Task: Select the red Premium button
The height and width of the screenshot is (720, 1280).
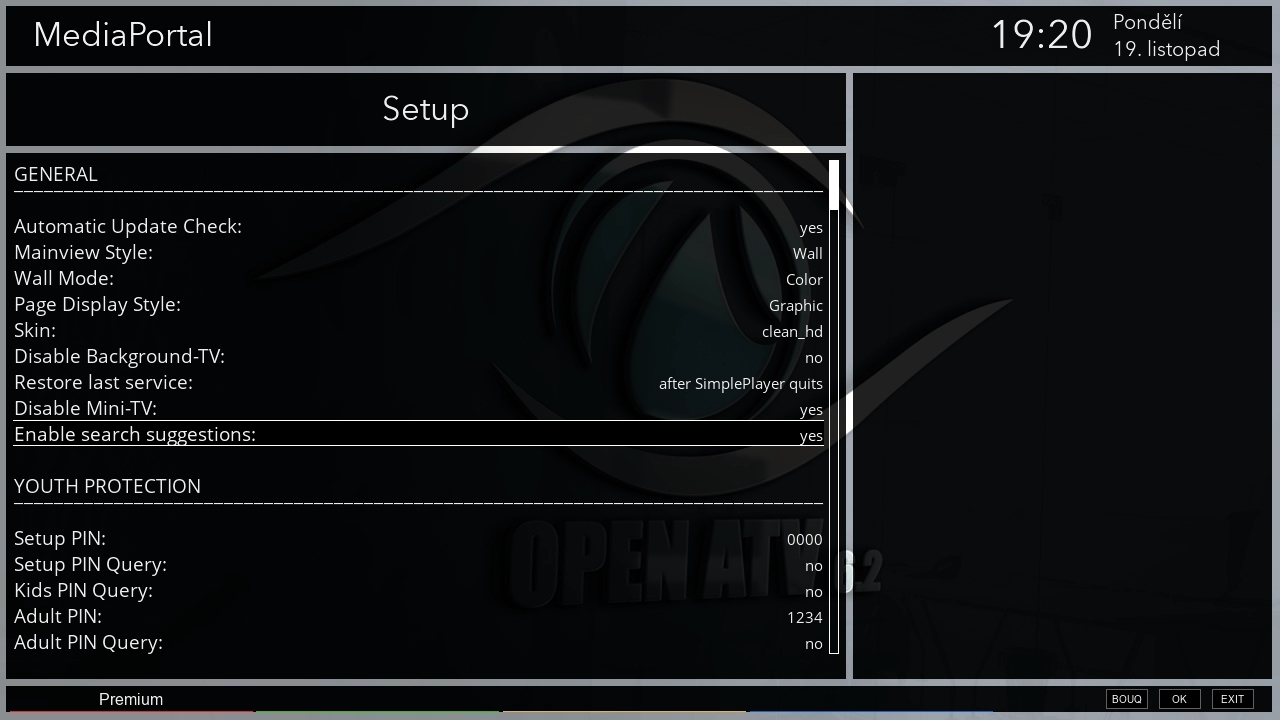Action: pyautogui.click(x=131, y=699)
